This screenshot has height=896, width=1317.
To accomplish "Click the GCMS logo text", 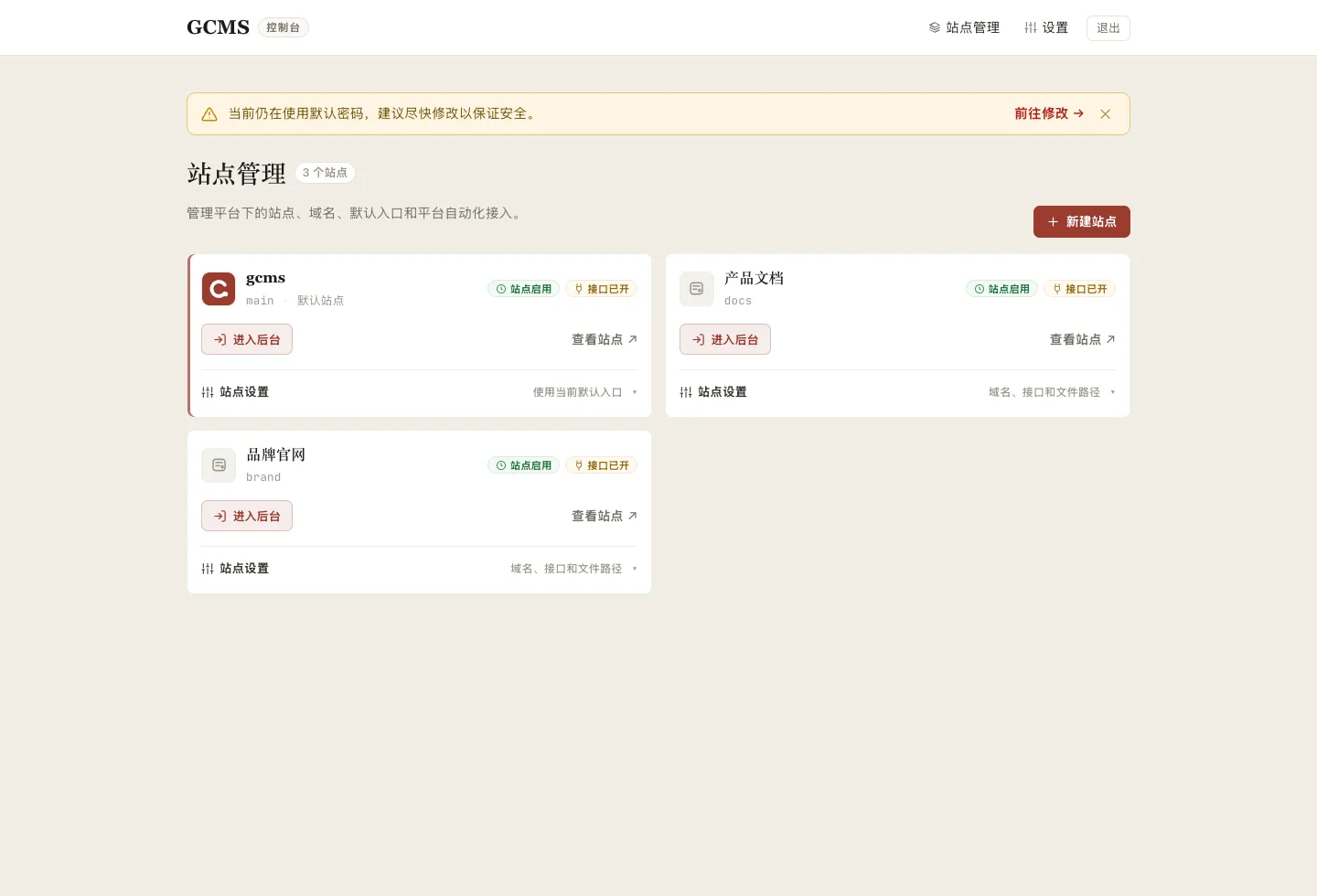I will tap(218, 27).
